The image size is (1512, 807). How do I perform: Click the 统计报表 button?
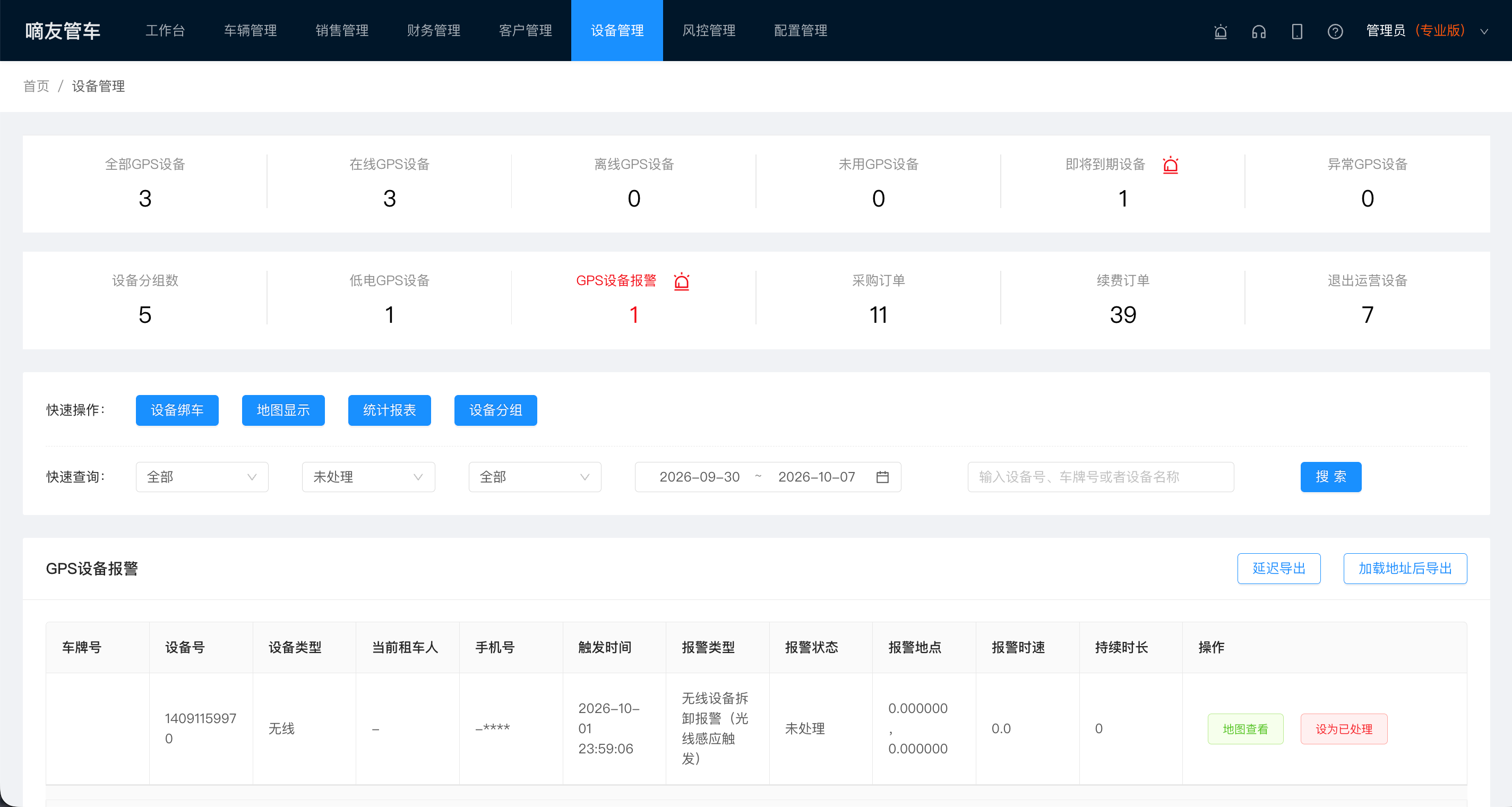(x=389, y=410)
